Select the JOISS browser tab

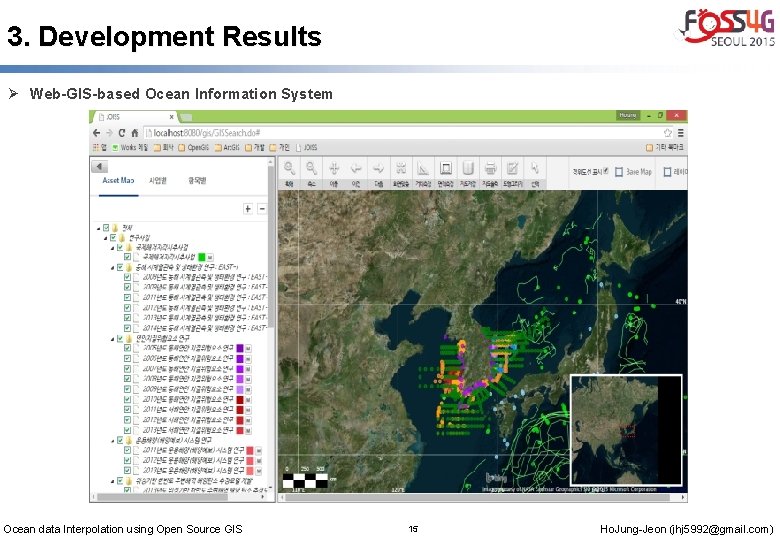134,117
